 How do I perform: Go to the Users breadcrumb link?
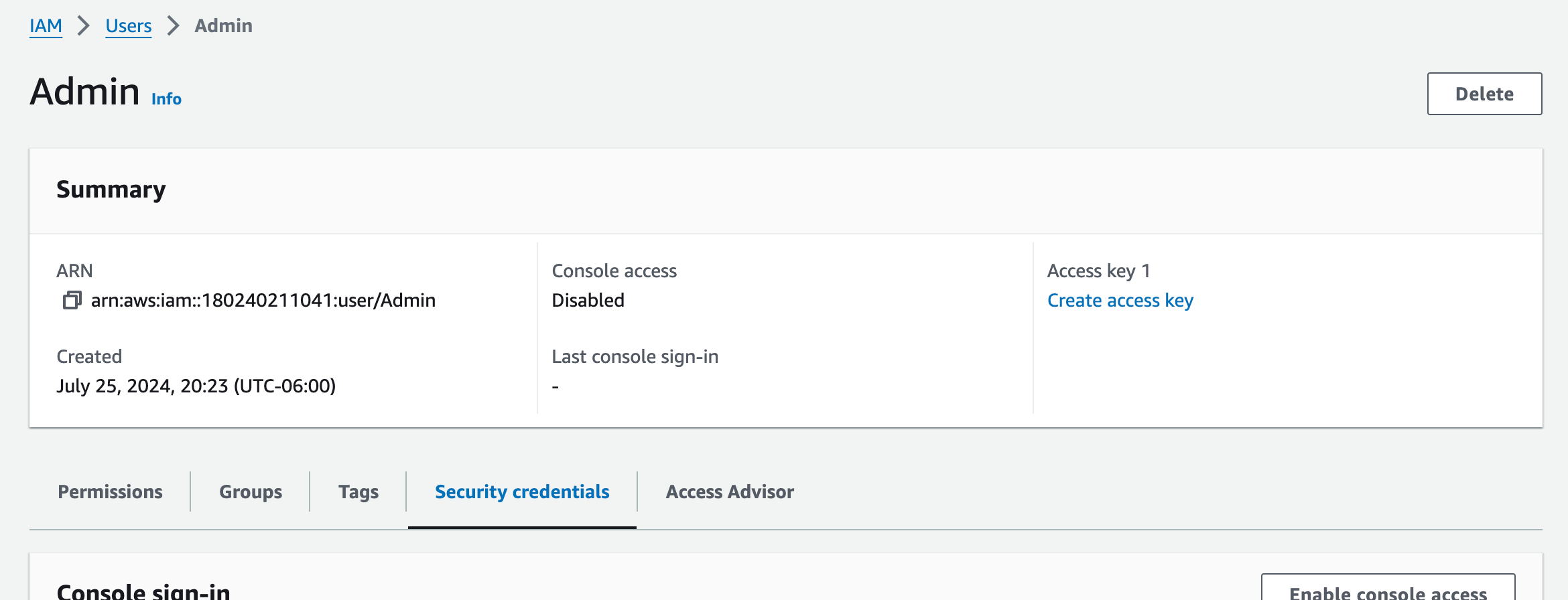click(129, 26)
